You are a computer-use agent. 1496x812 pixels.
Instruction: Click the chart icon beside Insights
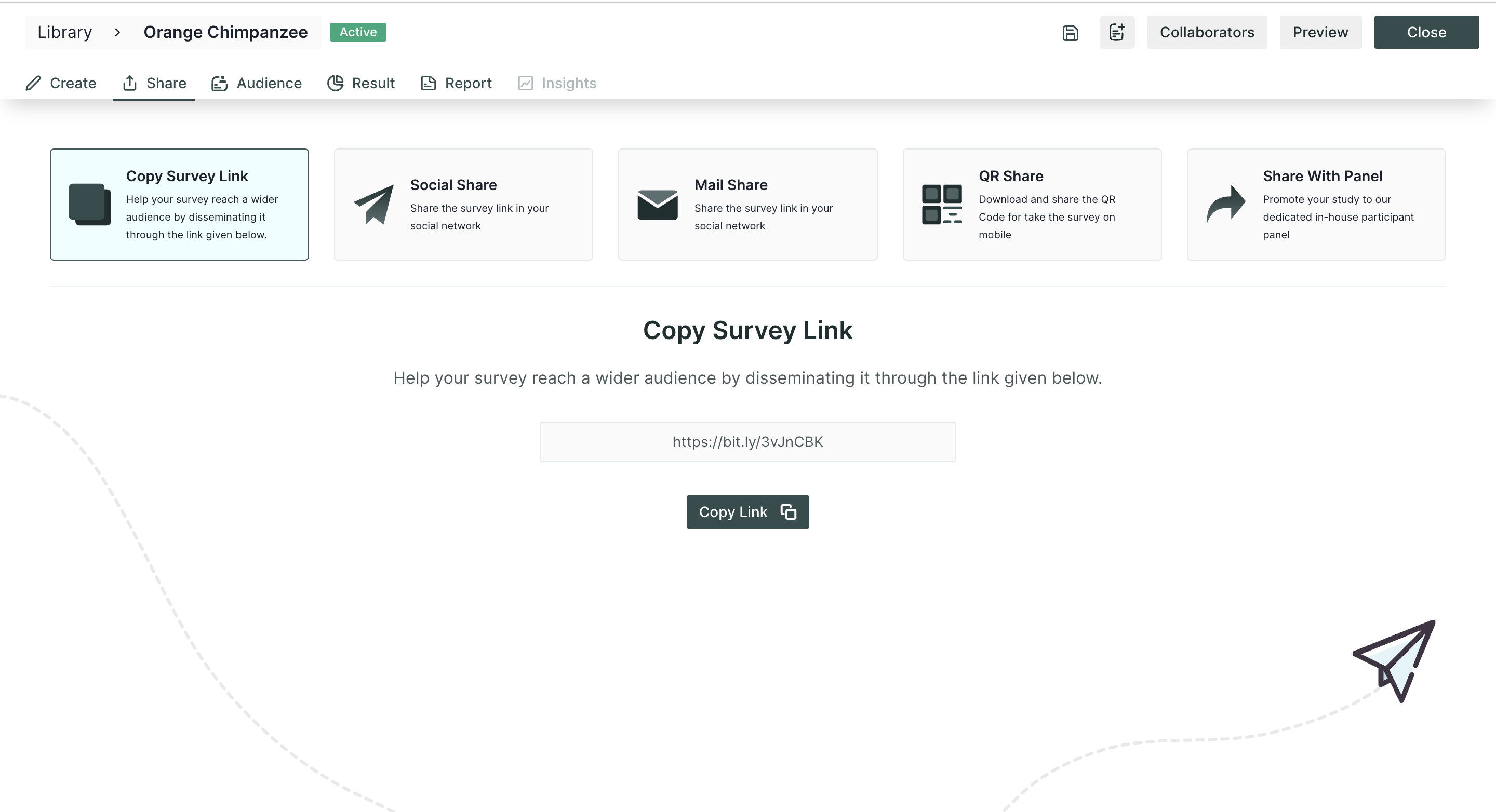coord(525,83)
